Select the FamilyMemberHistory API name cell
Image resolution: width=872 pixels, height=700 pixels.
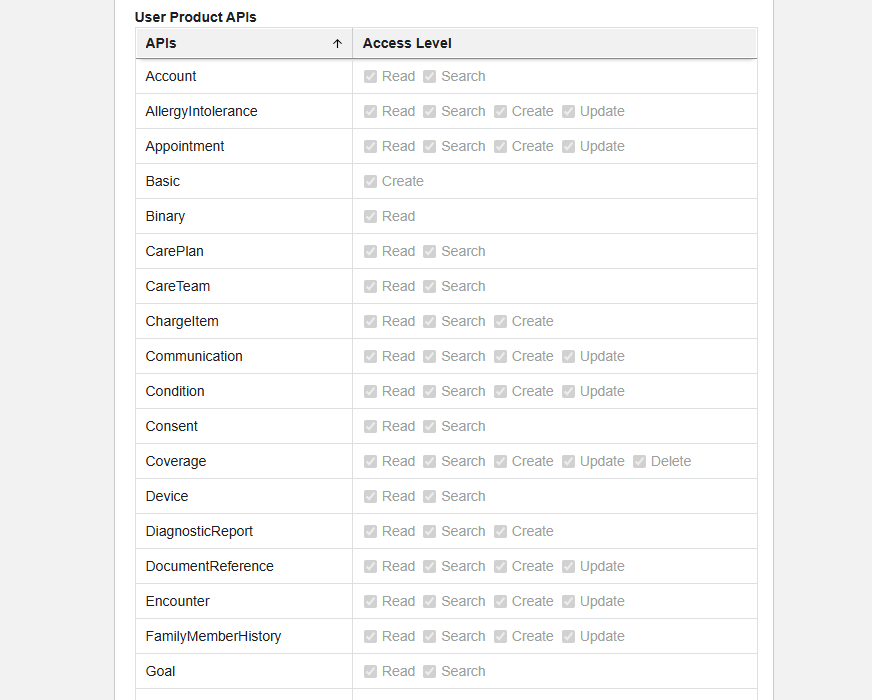(213, 637)
